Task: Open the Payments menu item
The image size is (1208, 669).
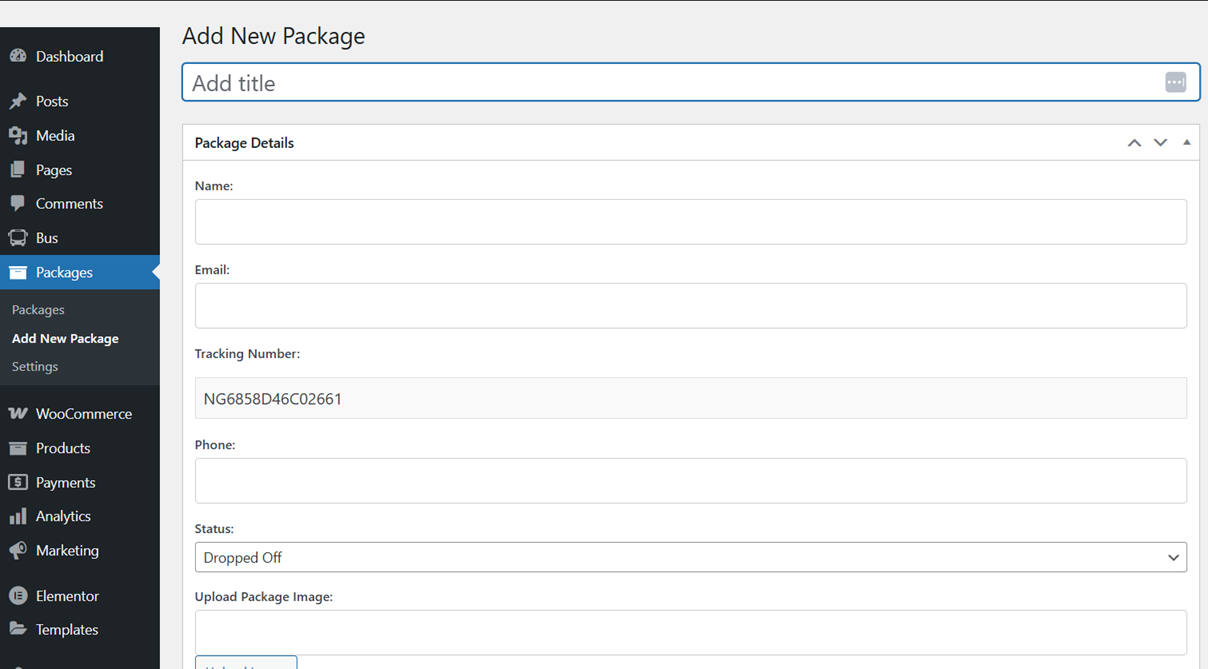Action: (65, 483)
